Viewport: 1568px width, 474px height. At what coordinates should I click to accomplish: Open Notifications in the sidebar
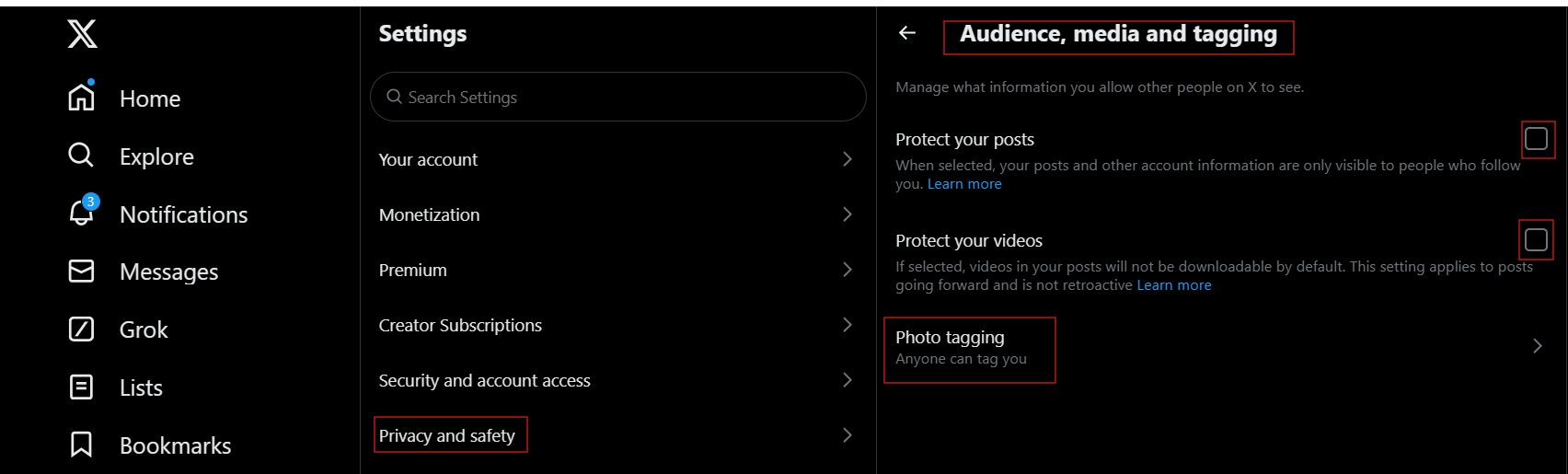click(184, 214)
